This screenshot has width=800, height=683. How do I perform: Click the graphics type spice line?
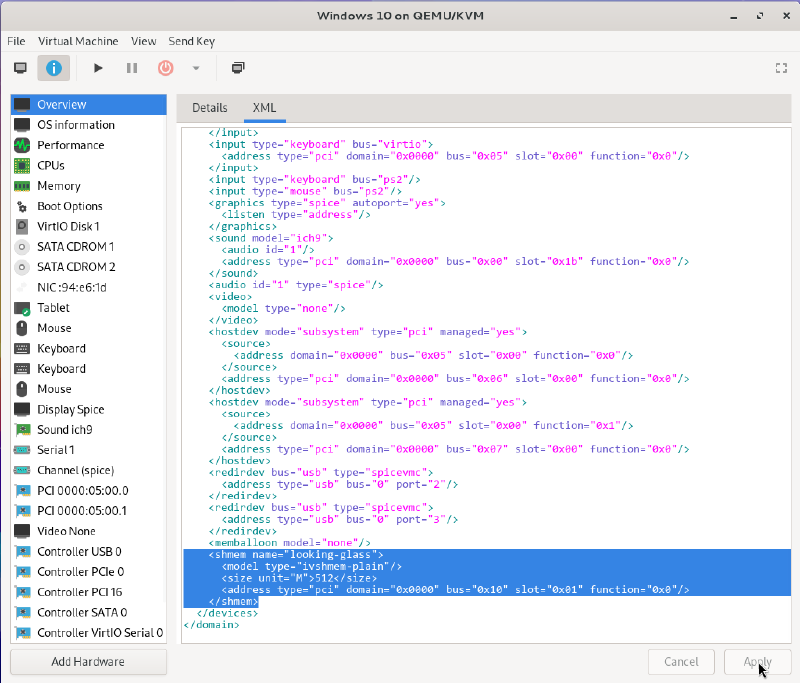[327, 203]
